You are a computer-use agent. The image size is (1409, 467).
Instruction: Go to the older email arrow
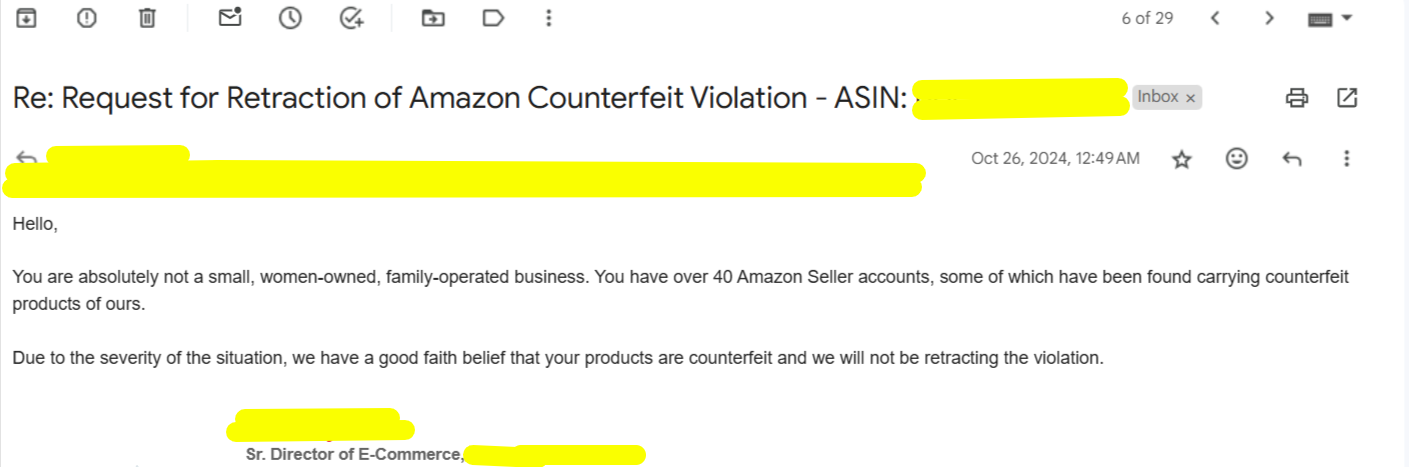point(1269,18)
